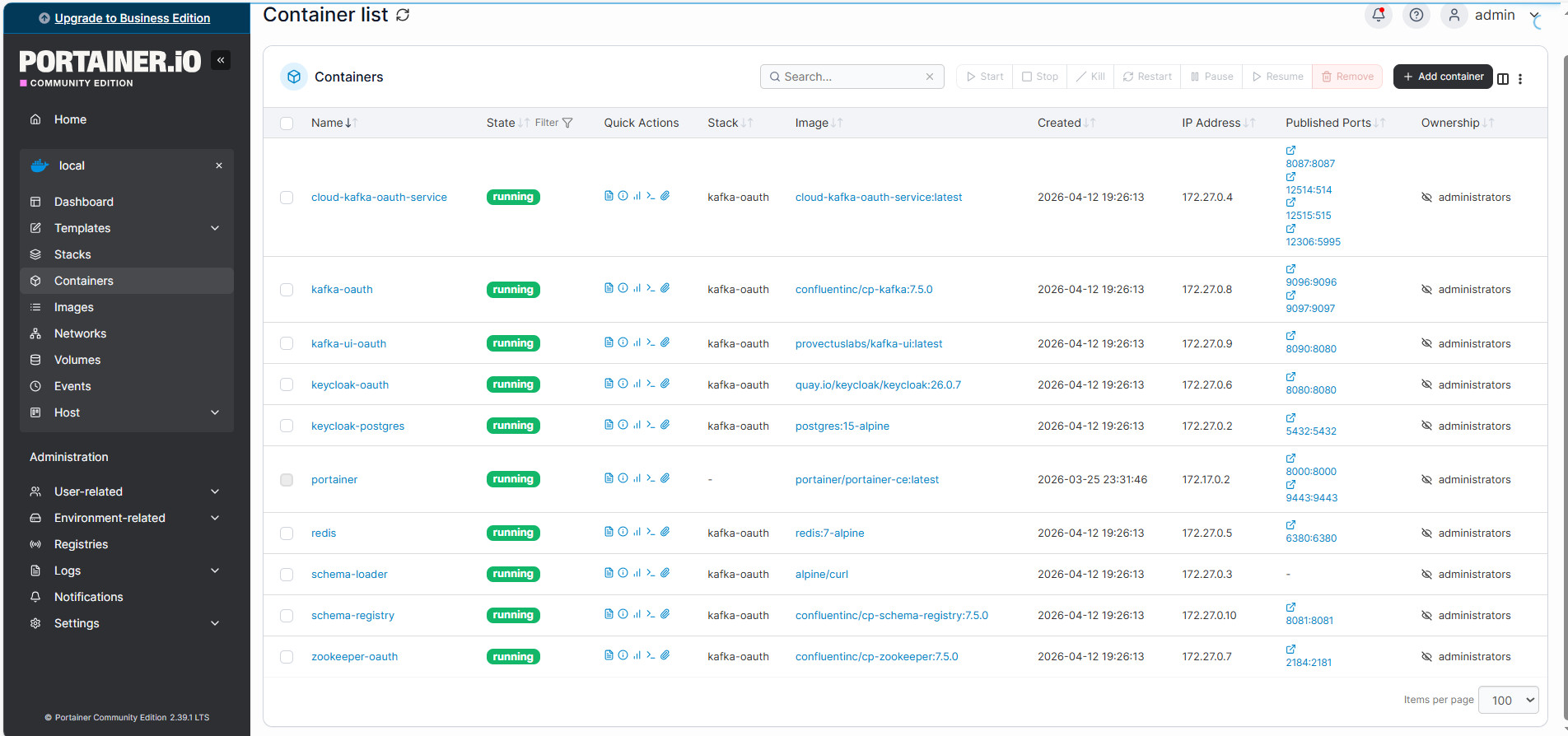Viewport: 1568px width, 736px height.
Task: Open the admin user avatar icon
Action: (1454, 15)
